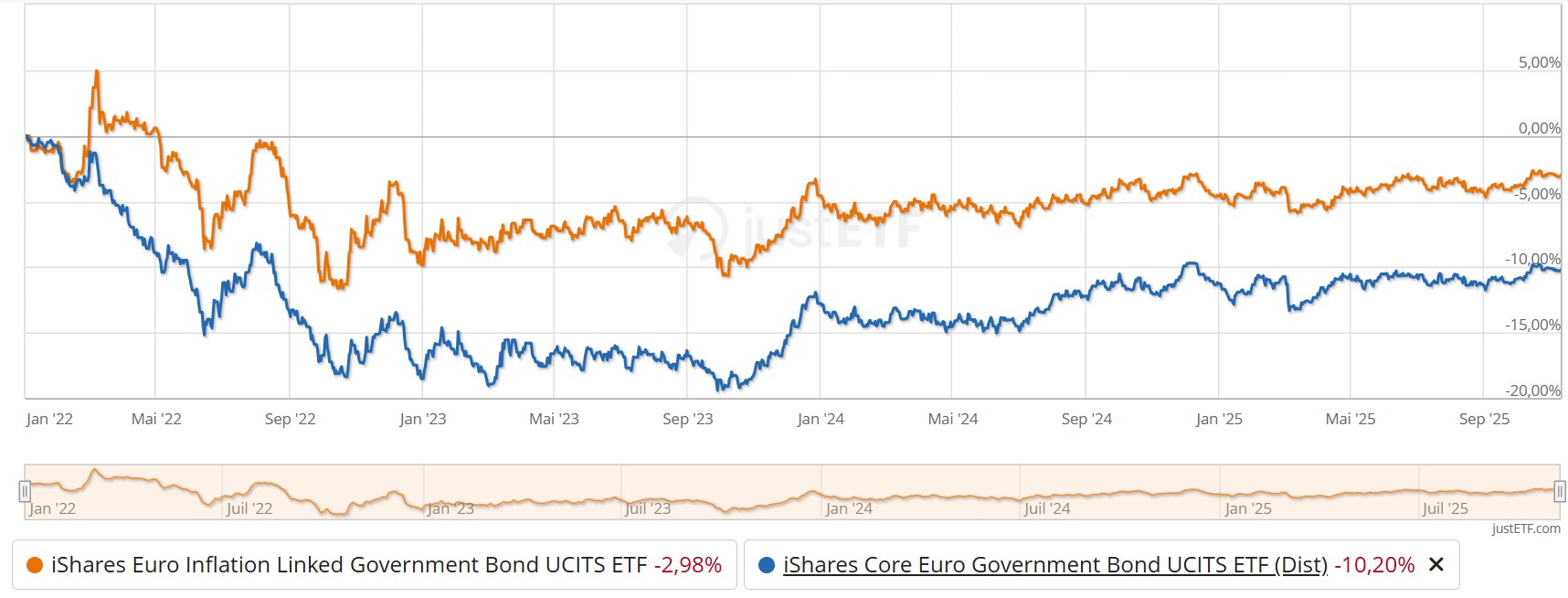Click the left range handle of the navigator

point(25,492)
